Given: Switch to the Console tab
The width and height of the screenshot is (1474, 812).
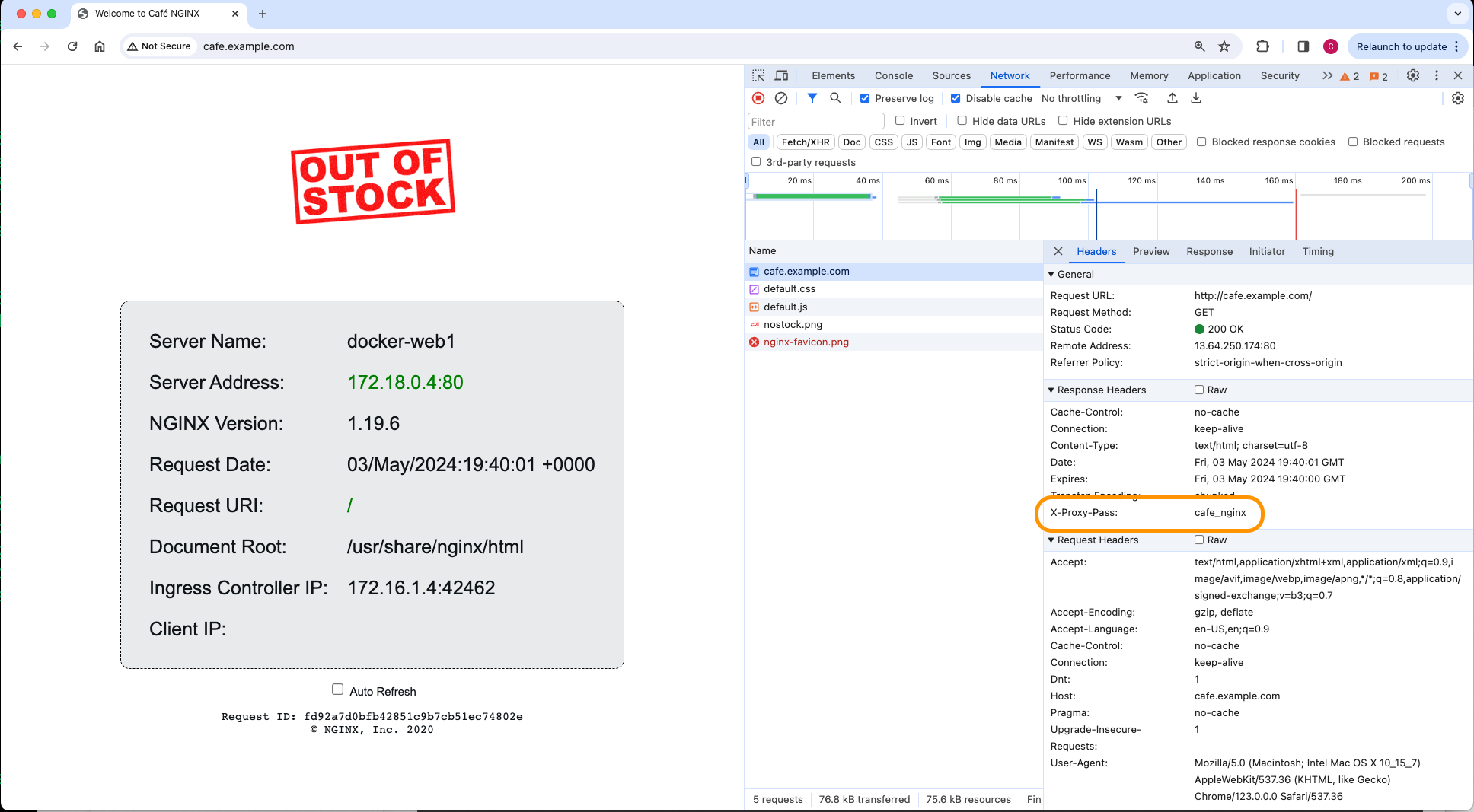Looking at the screenshot, I should 894,75.
